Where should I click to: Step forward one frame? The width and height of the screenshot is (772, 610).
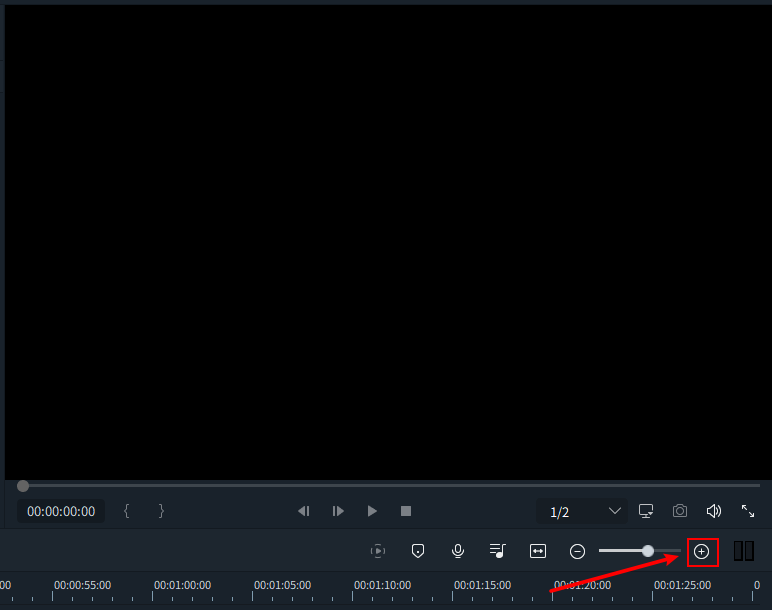click(x=338, y=511)
